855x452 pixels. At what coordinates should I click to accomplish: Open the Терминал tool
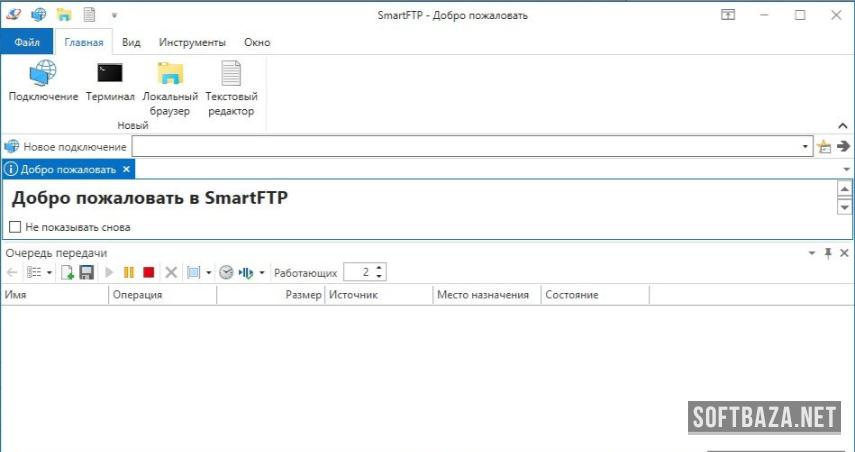(110, 80)
